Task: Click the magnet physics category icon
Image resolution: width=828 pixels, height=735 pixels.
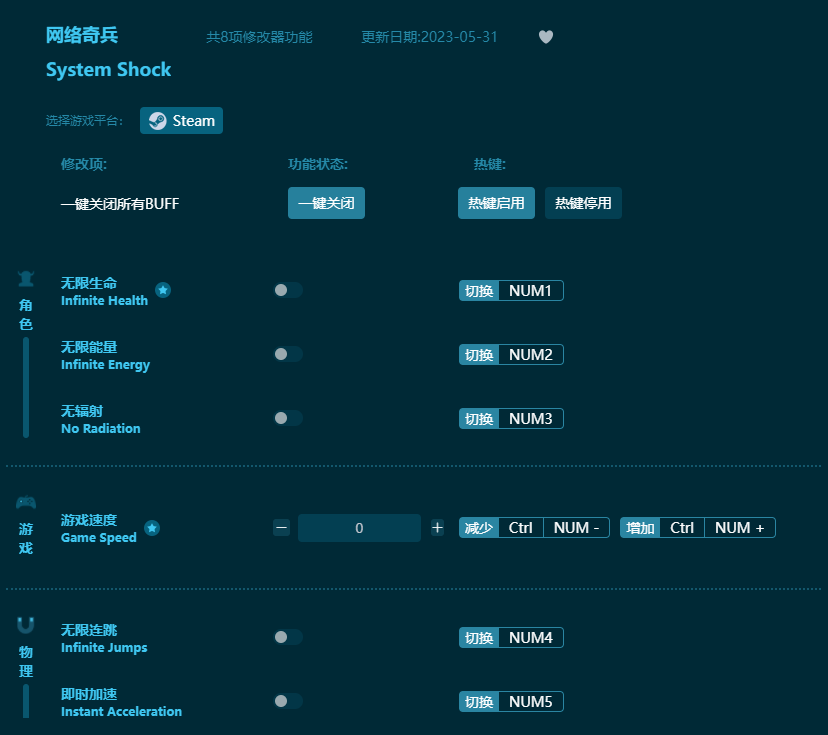Action: pos(26,625)
